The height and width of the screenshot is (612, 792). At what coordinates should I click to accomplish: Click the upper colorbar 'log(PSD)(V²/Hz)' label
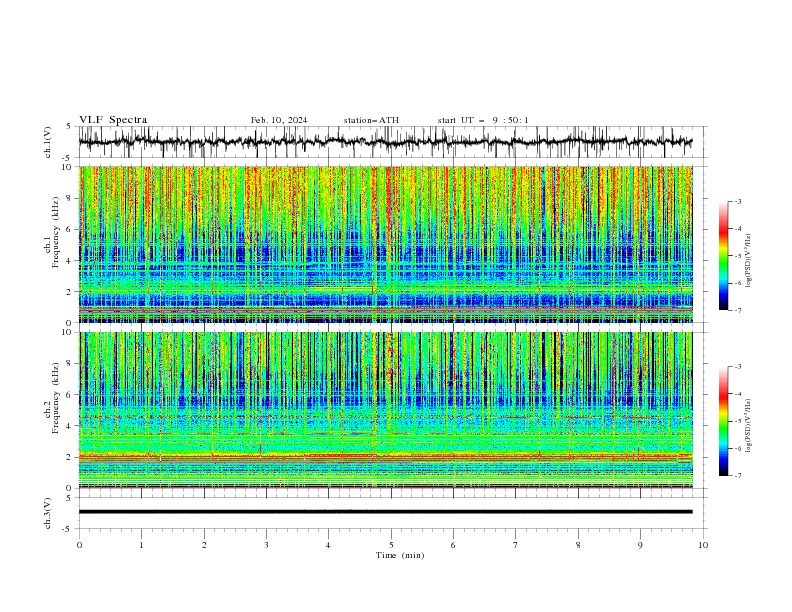pos(749,261)
